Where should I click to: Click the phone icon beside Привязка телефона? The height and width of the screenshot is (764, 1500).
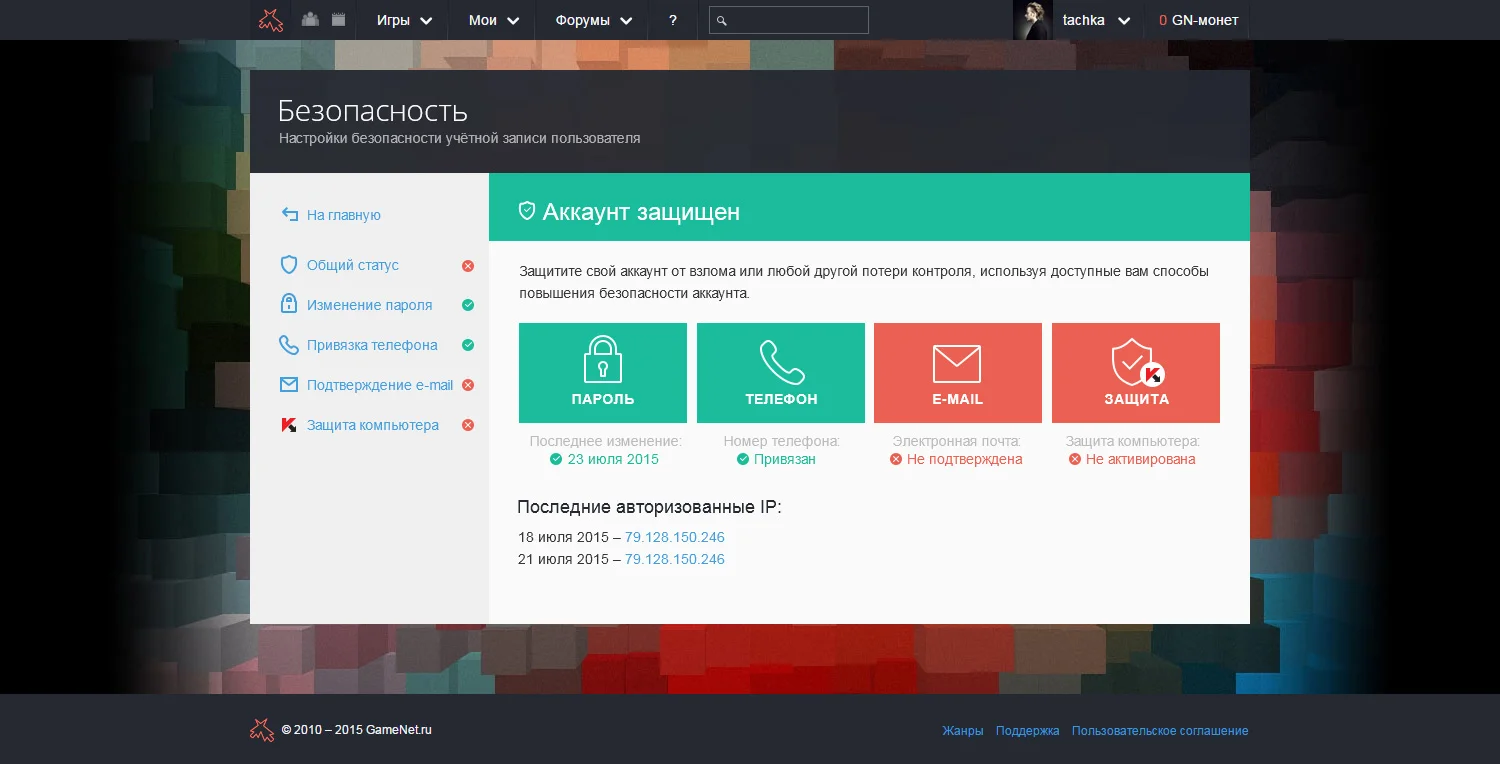pos(289,345)
